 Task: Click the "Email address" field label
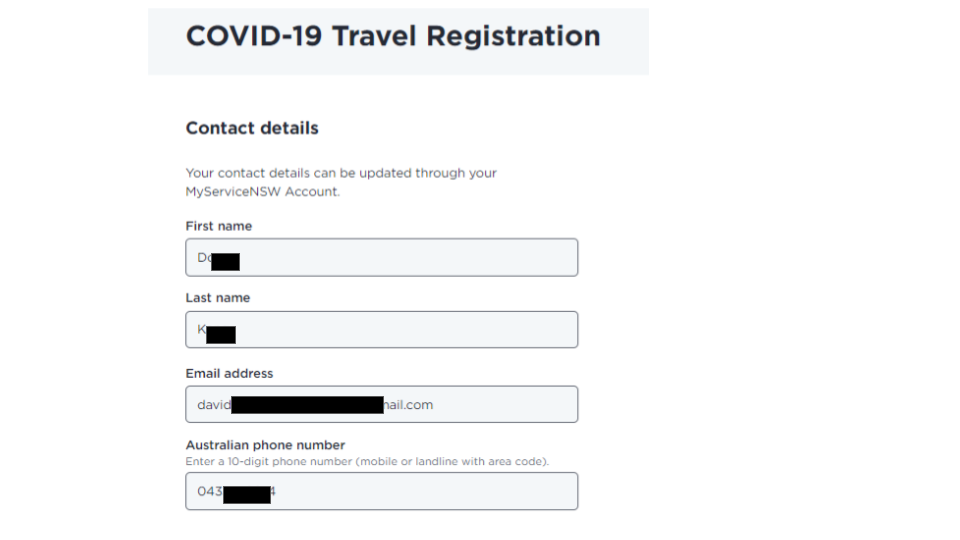[x=229, y=373]
